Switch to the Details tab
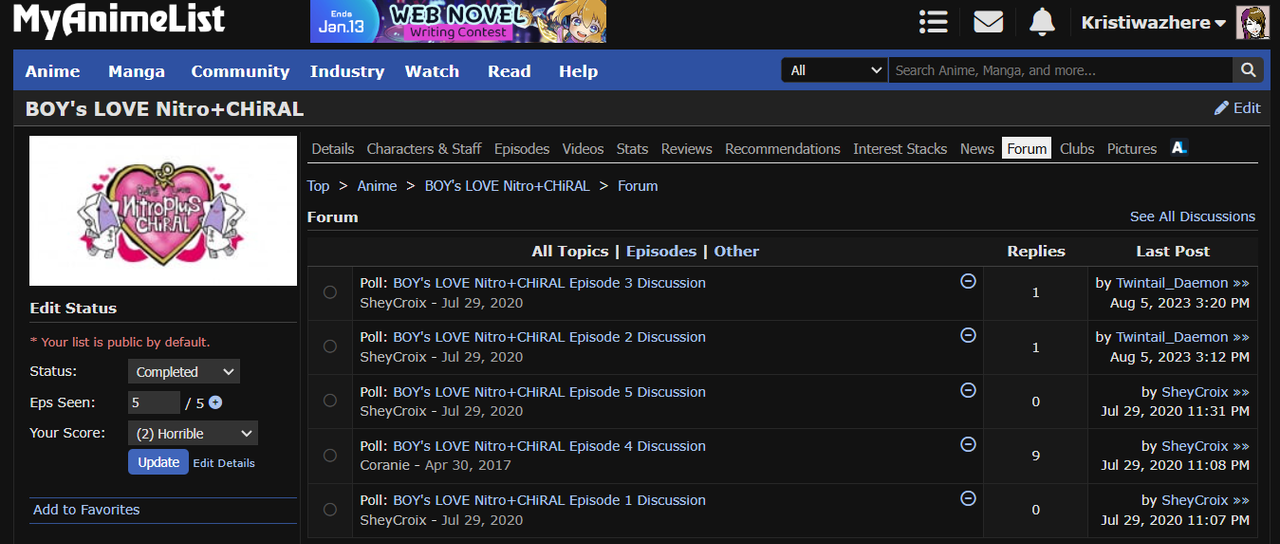This screenshot has height=544, width=1280. click(333, 148)
